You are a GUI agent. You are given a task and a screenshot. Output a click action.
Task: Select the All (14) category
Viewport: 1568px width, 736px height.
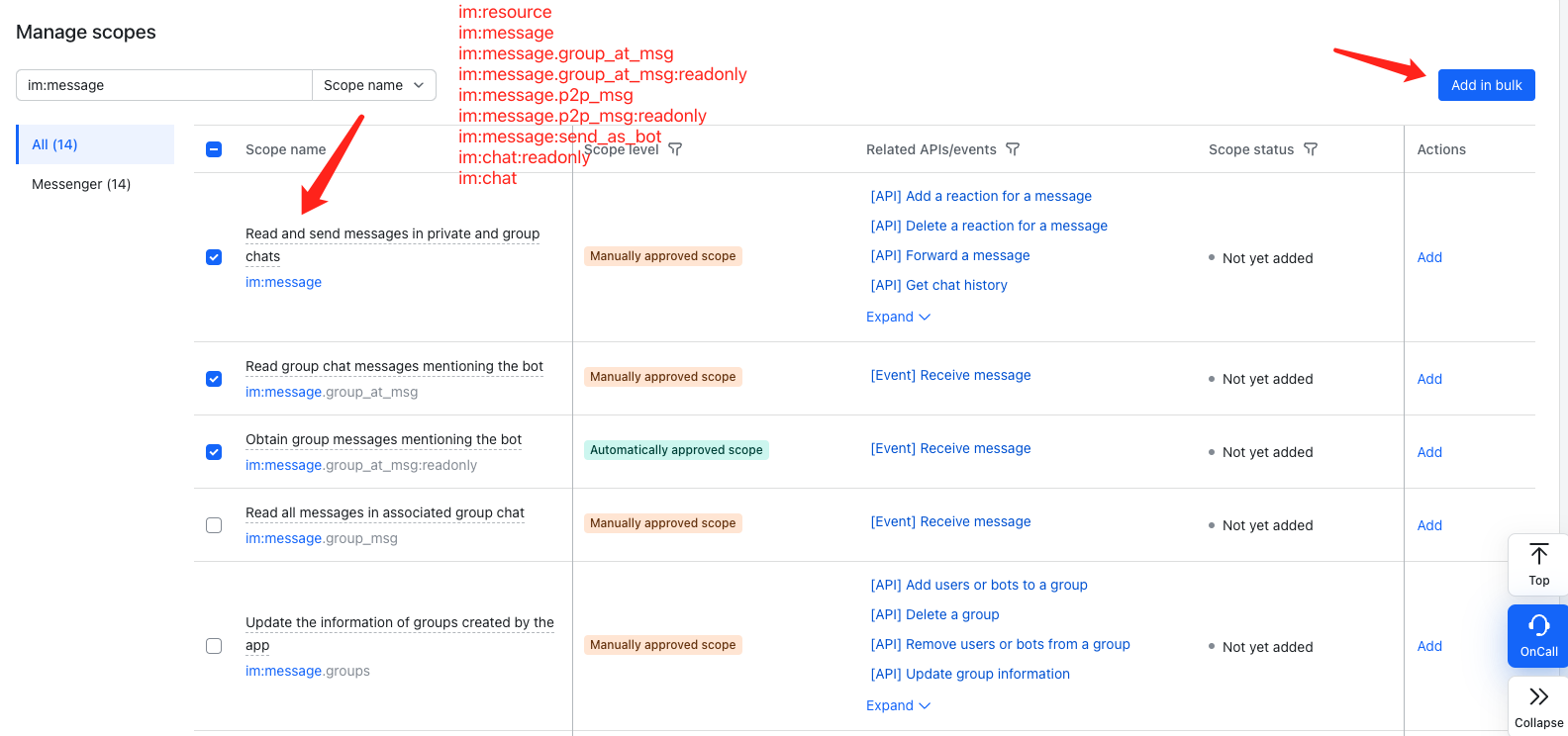(x=52, y=144)
